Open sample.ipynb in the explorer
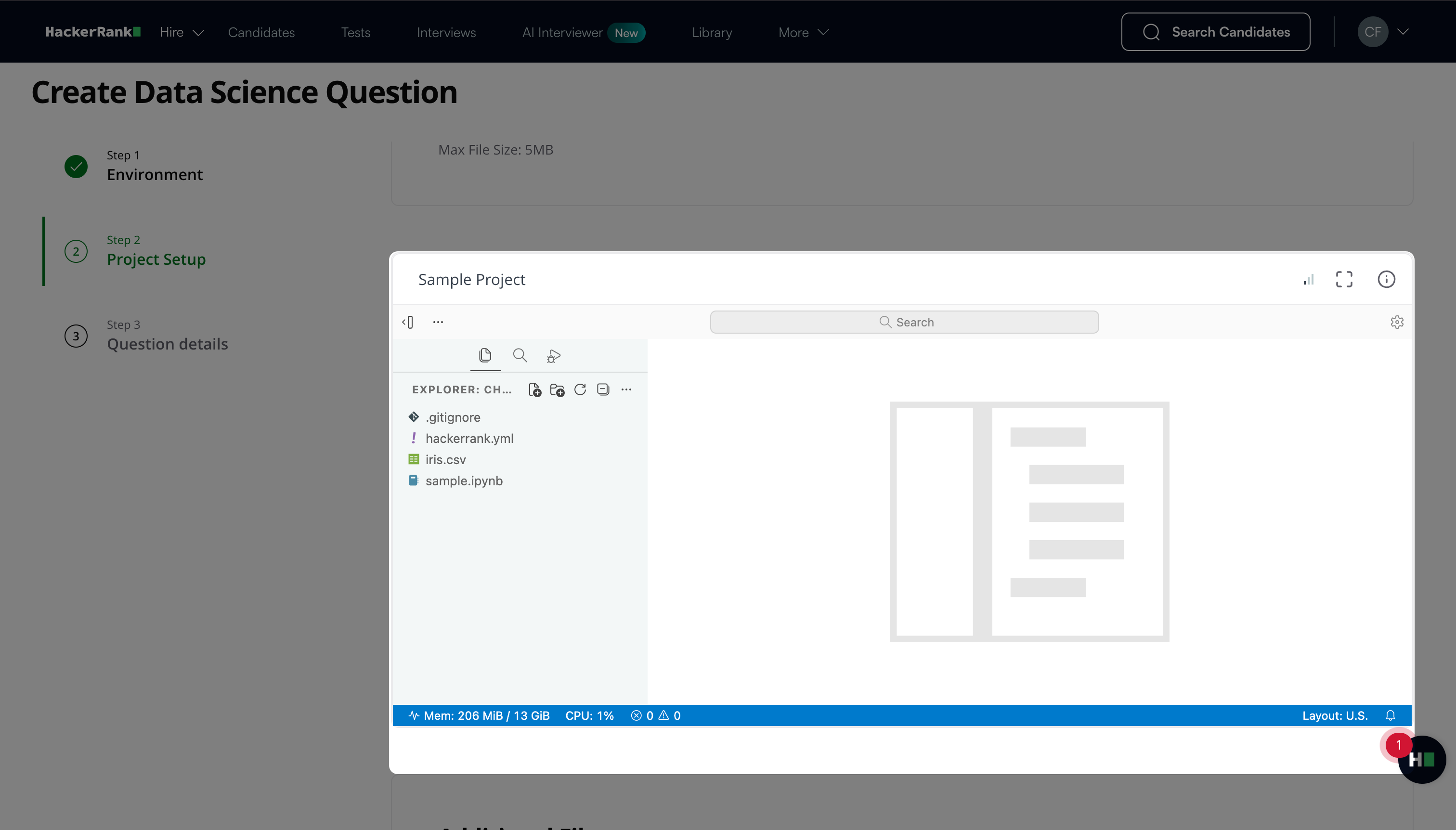The image size is (1456, 830). 464,480
